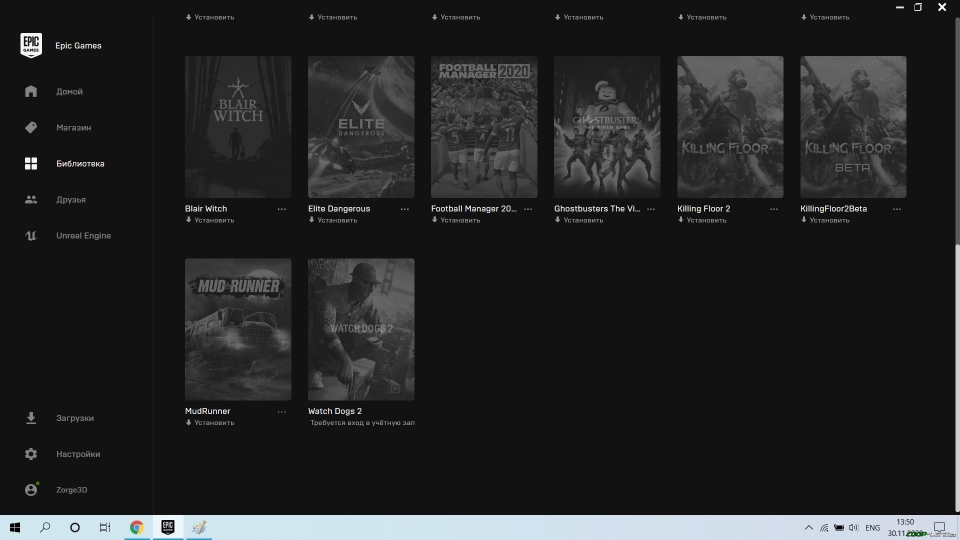960x540 pixels.
Task: Open Unreal Engine menu item
Action: [83, 236]
